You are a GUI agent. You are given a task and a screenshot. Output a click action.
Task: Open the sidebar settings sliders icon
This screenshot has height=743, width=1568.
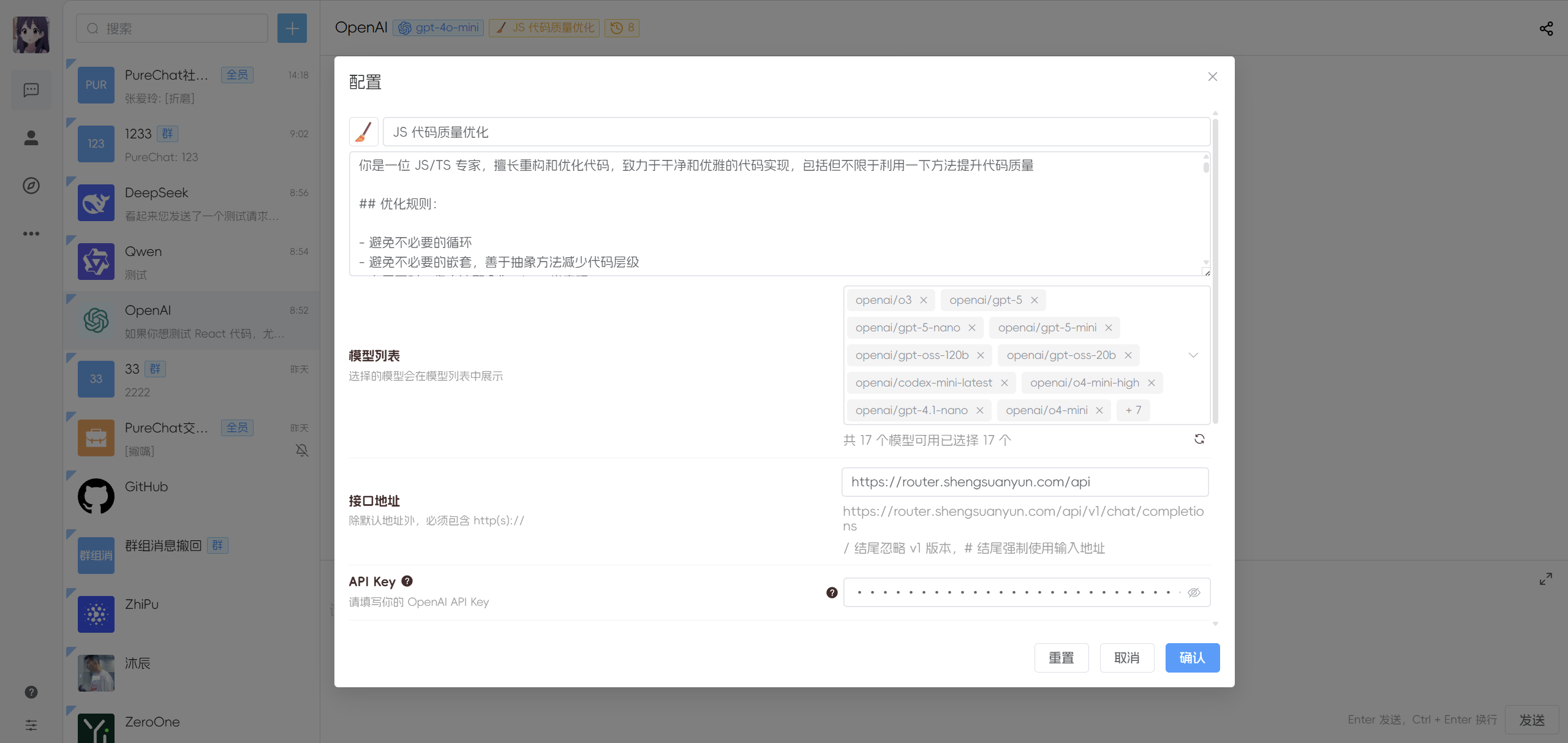(31, 725)
